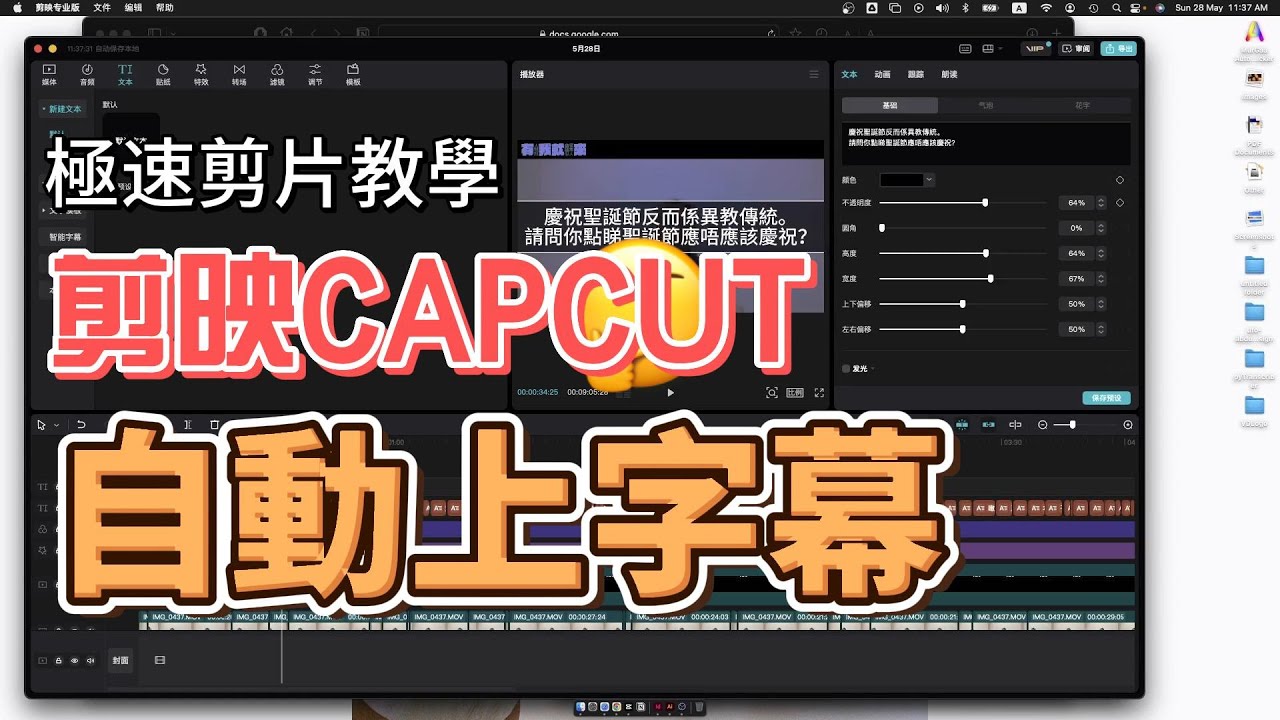Click the 保存预设 save preset button
The width and height of the screenshot is (1280, 720).
pyautogui.click(x=1106, y=398)
